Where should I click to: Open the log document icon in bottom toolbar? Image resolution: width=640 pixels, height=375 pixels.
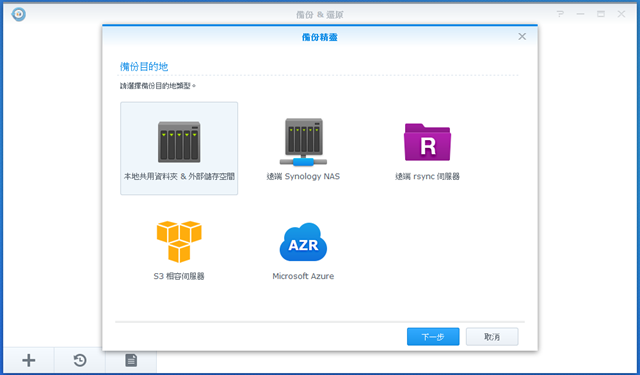pyautogui.click(x=131, y=360)
